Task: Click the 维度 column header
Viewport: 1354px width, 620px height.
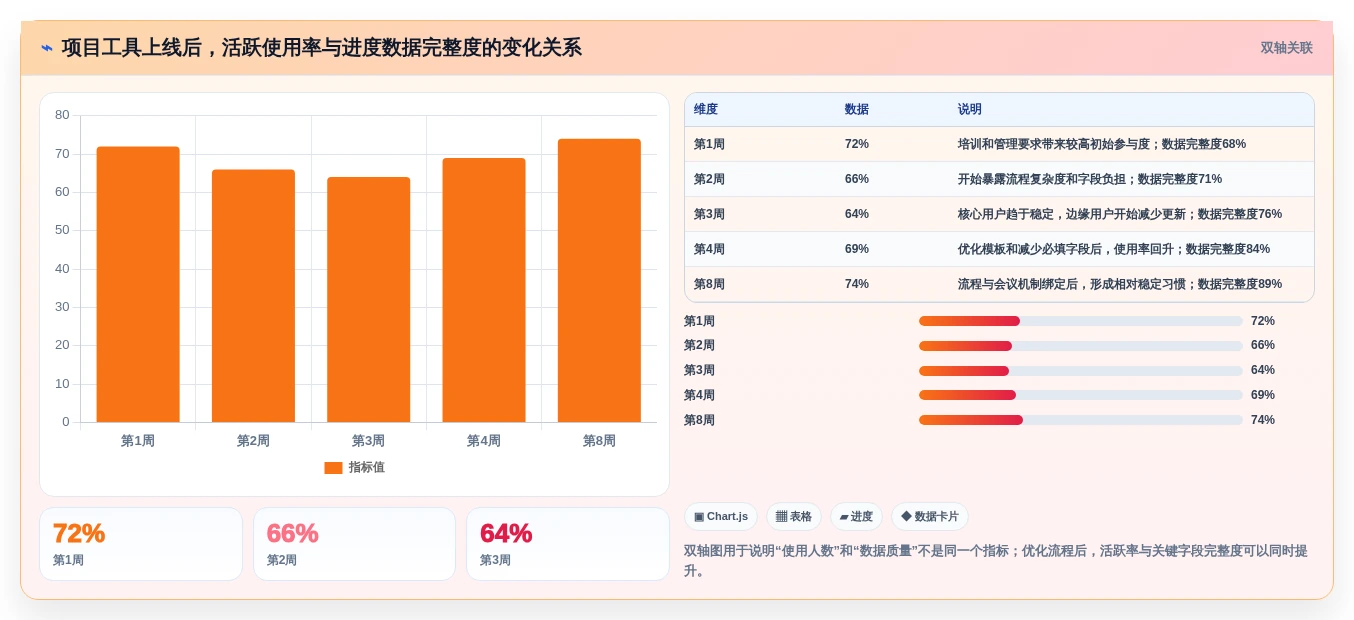Action: click(706, 110)
